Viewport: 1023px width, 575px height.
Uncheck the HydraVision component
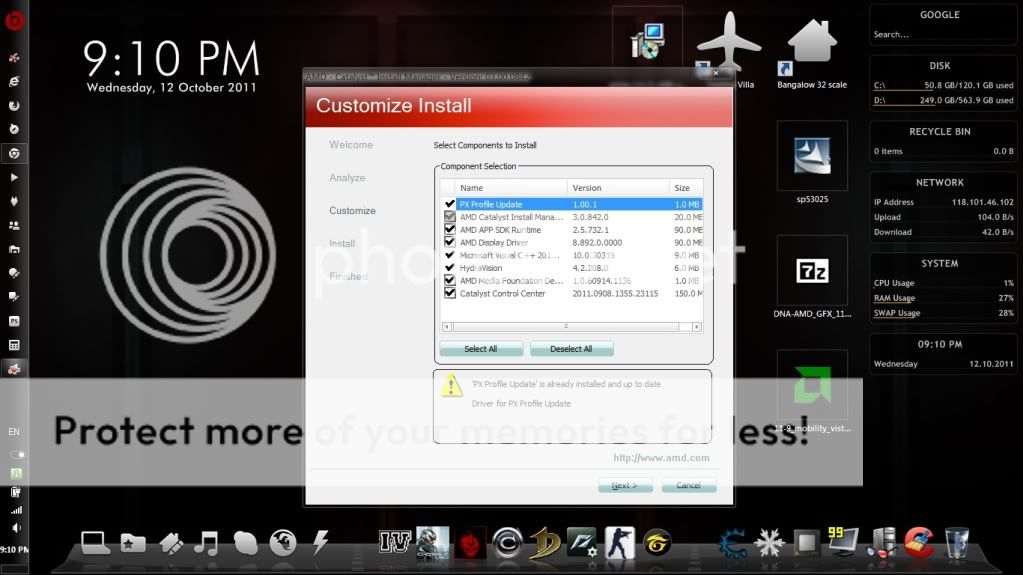(449, 268)
